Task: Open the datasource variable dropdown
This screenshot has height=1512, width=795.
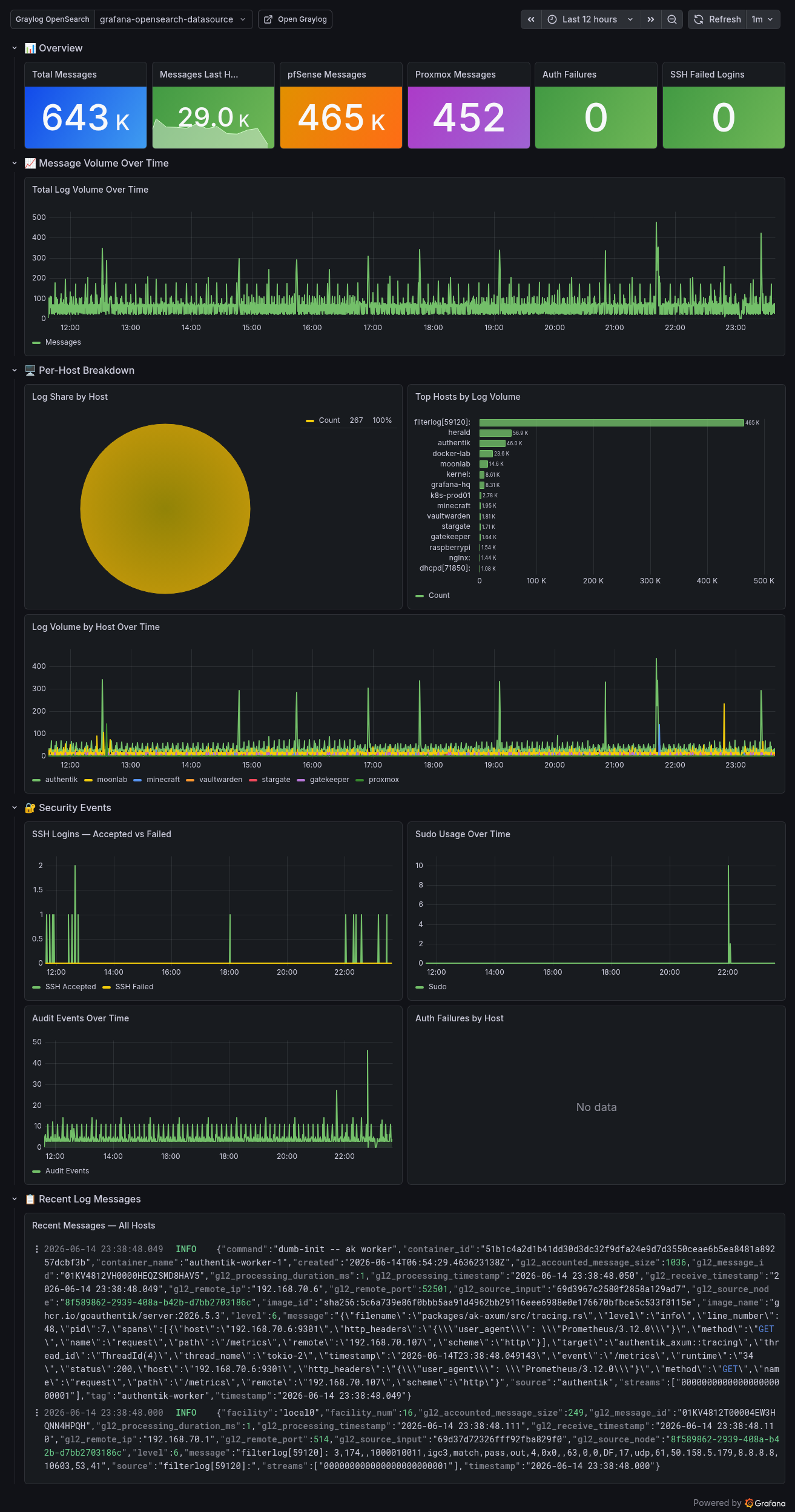Action: tap(174, 19)
